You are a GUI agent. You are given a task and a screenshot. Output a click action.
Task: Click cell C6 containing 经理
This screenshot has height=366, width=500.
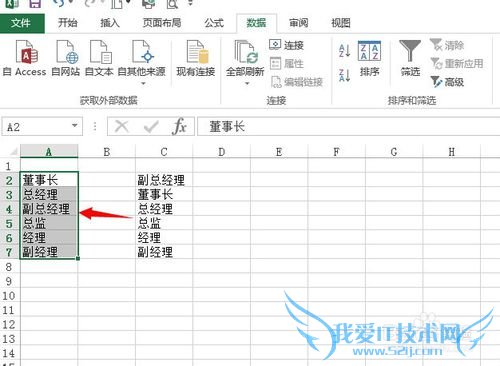tap(164, 237)
